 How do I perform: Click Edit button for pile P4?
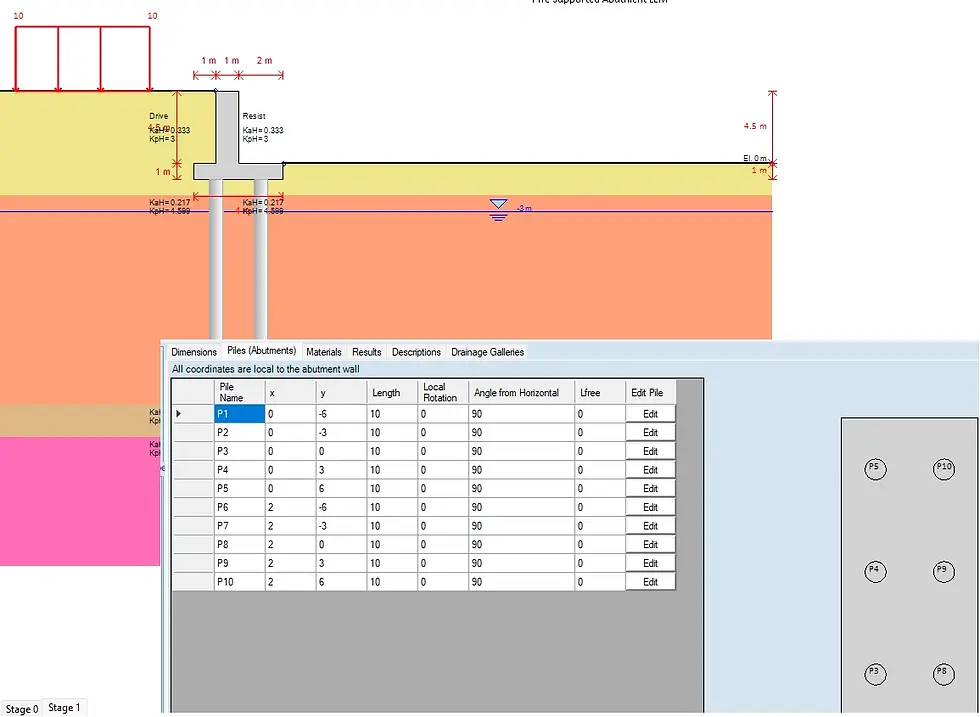click(651, 470)
